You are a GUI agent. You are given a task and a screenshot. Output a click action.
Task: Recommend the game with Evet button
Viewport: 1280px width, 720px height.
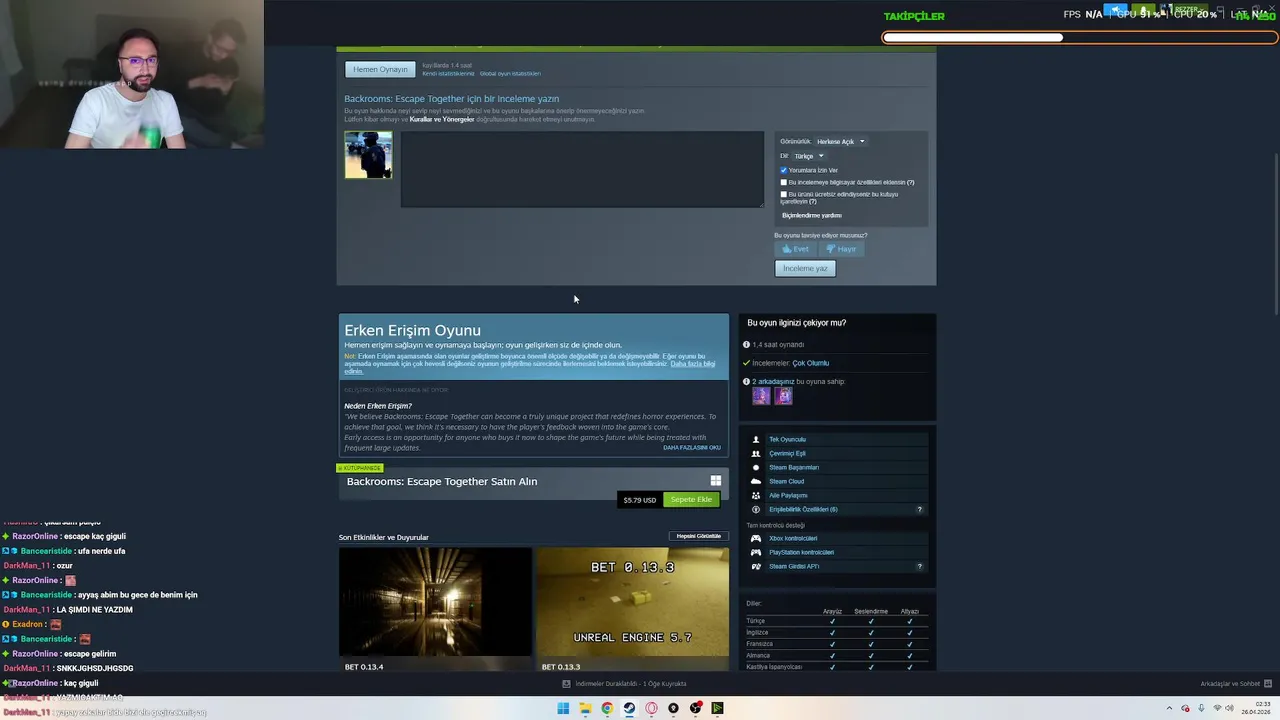coord(796,249)
